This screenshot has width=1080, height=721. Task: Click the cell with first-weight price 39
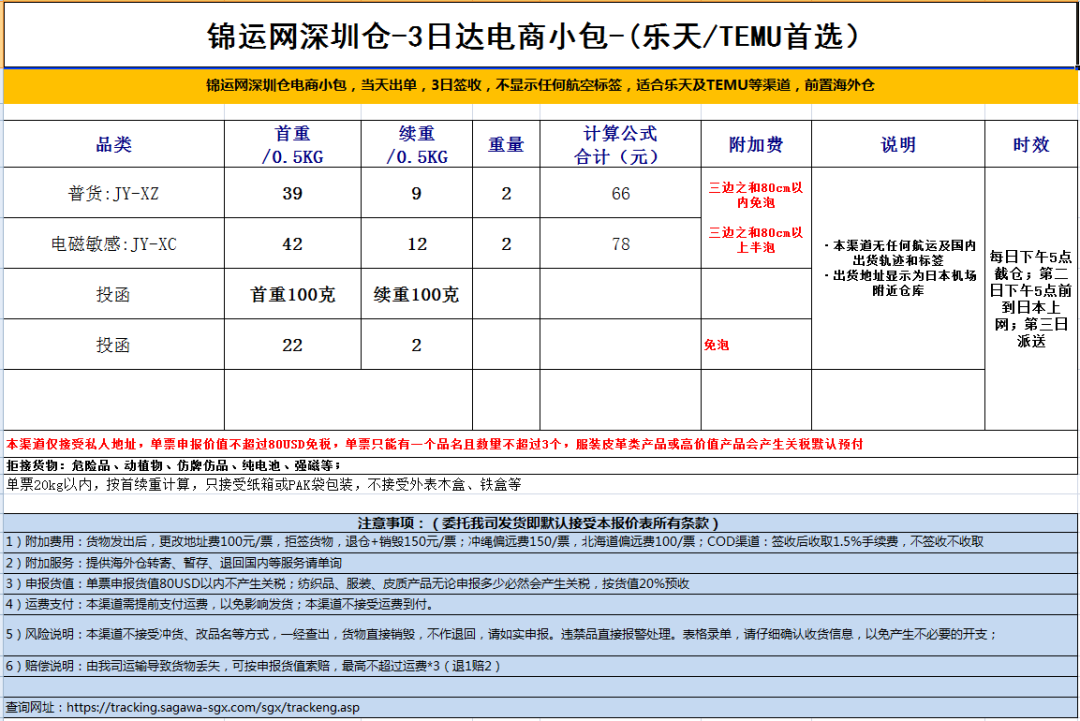[292, 194]
